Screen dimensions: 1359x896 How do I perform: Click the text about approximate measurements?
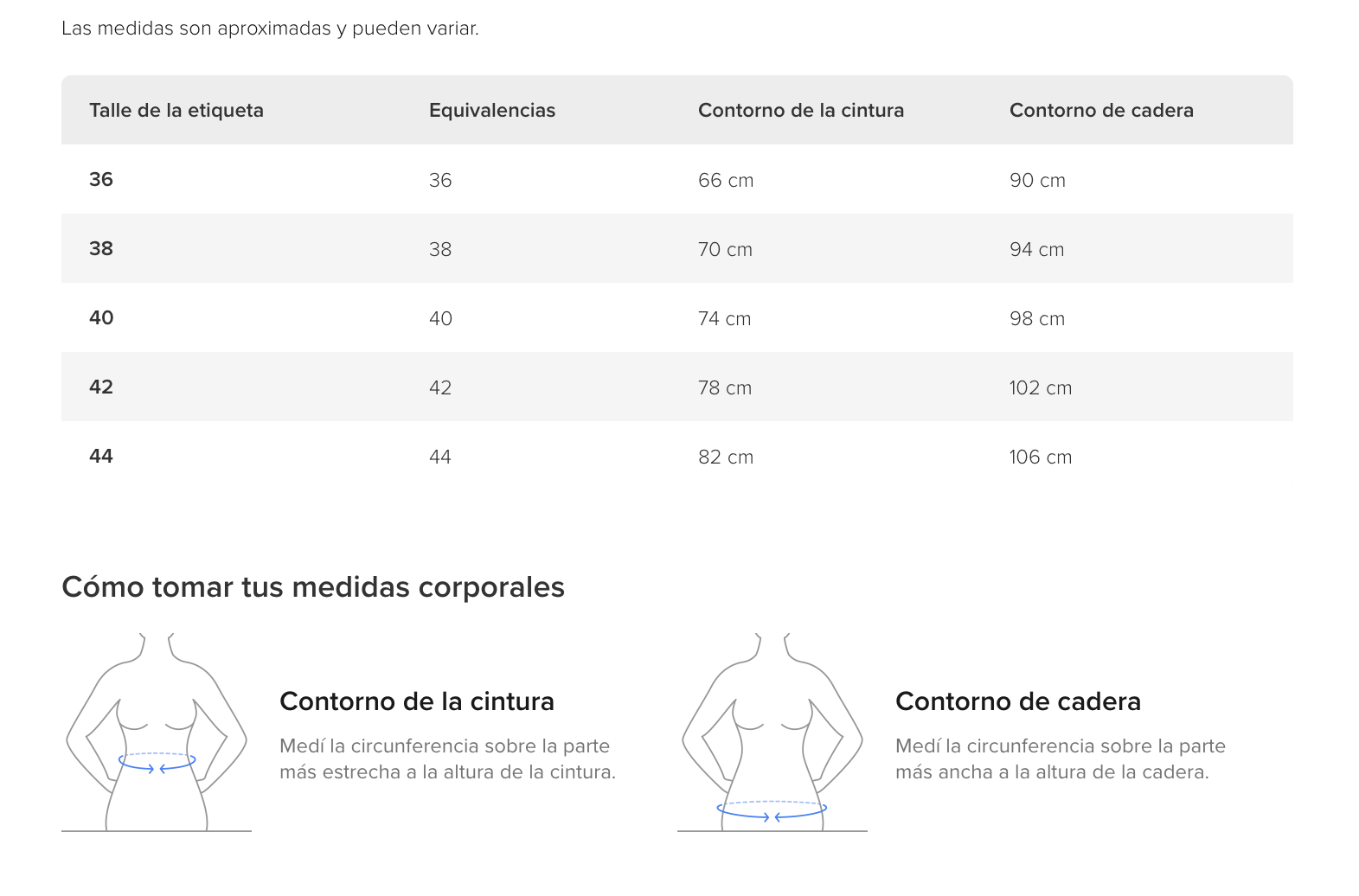pos(270,29)
